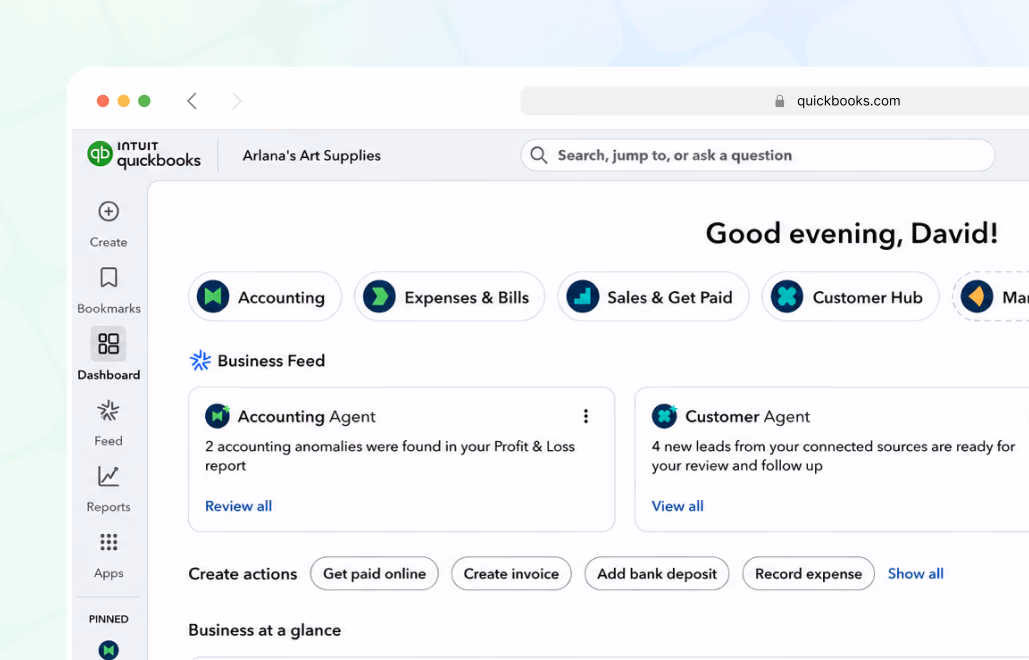Click the pinned Accounting icon under PINNED
This screenshot has width=1029, height=660.
tap(108, 650)
